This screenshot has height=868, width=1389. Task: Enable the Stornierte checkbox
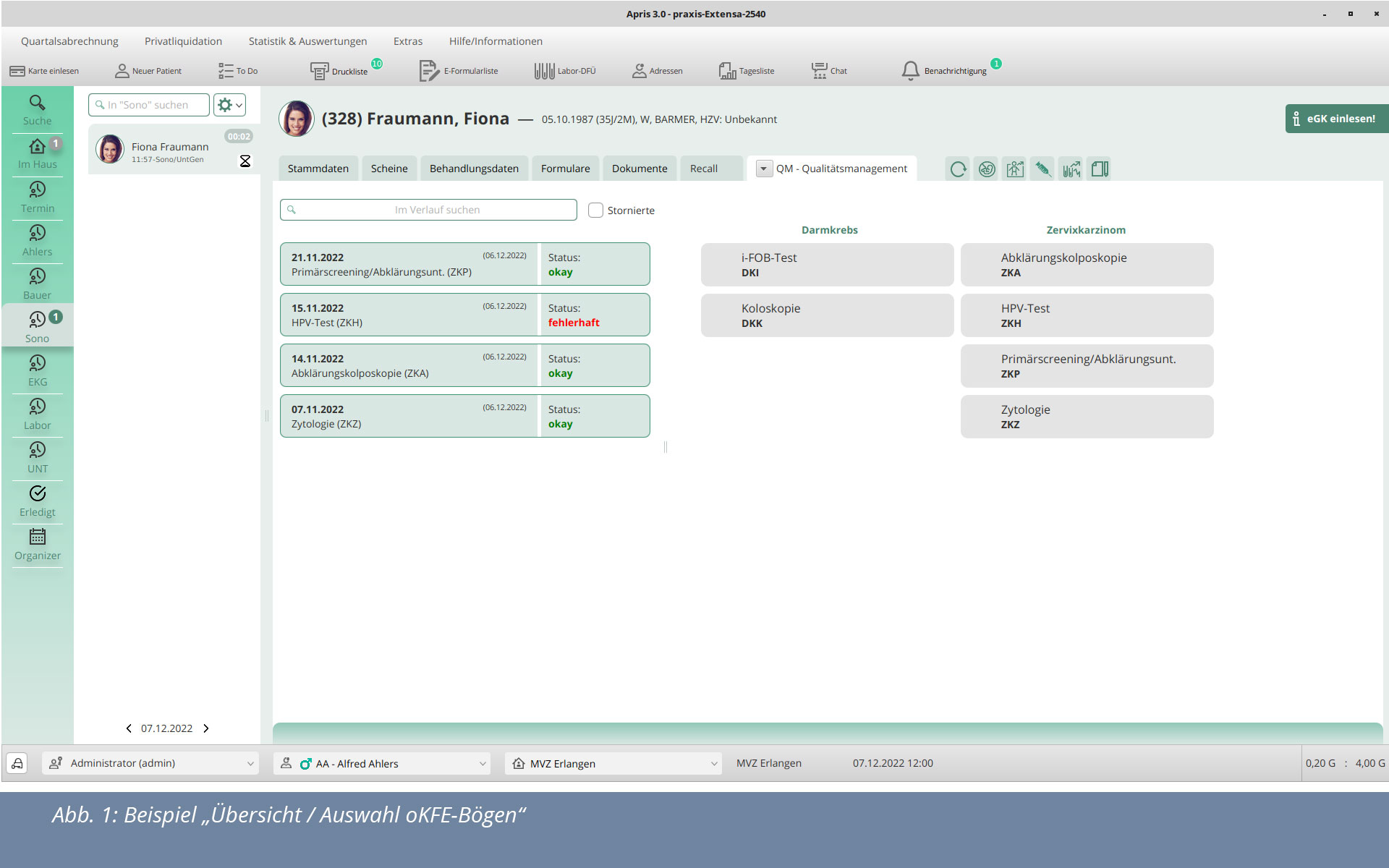[x=595, y=210]
